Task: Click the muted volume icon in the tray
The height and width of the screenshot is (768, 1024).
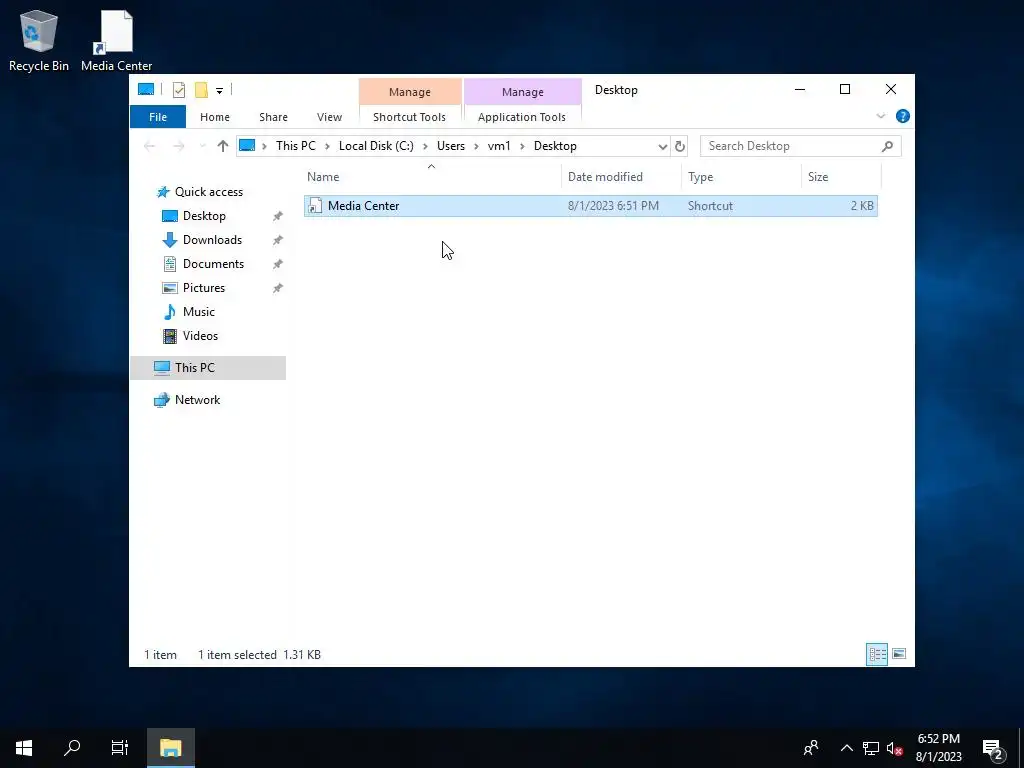Action: 895,748
